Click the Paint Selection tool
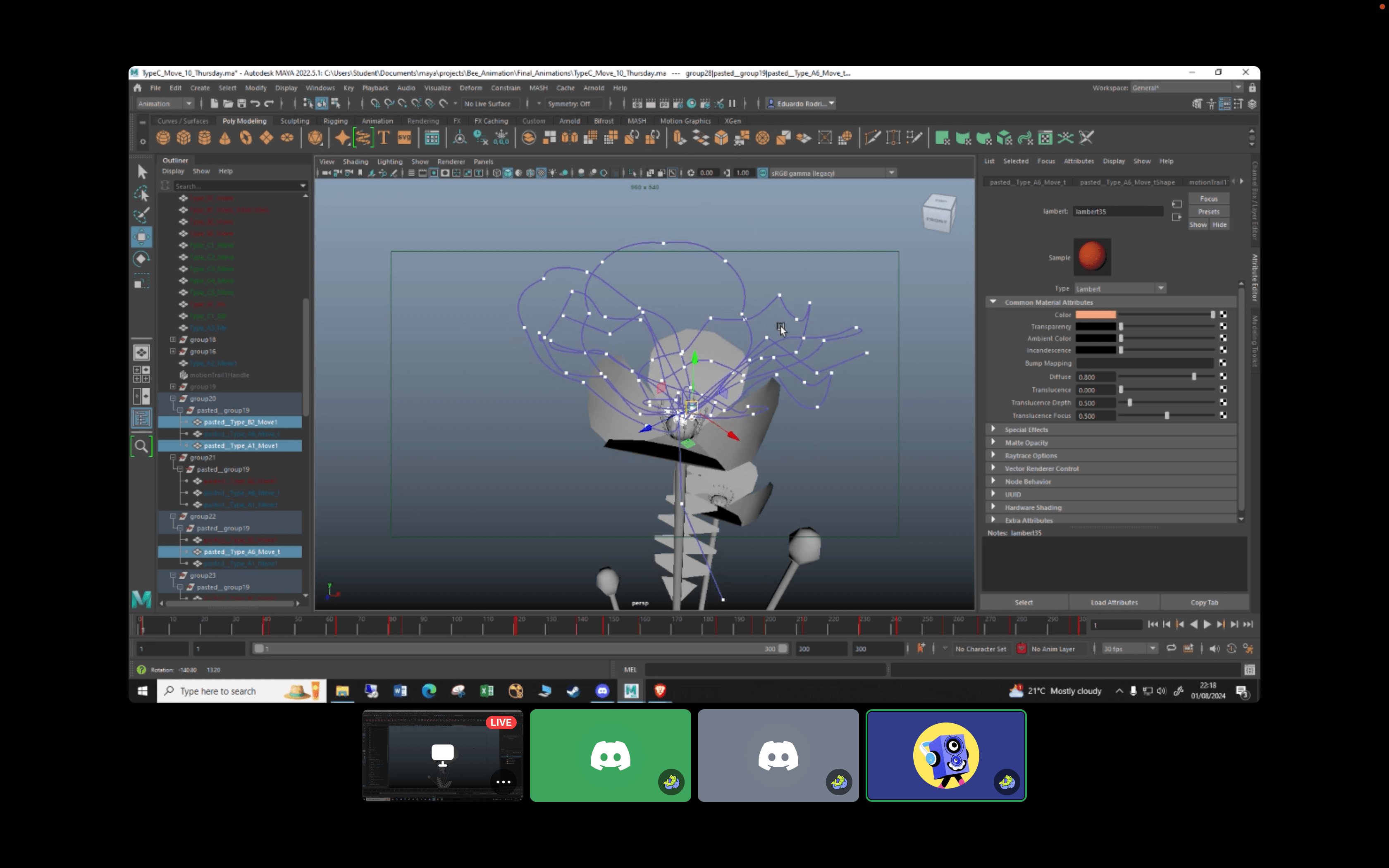 click(141, 215)
